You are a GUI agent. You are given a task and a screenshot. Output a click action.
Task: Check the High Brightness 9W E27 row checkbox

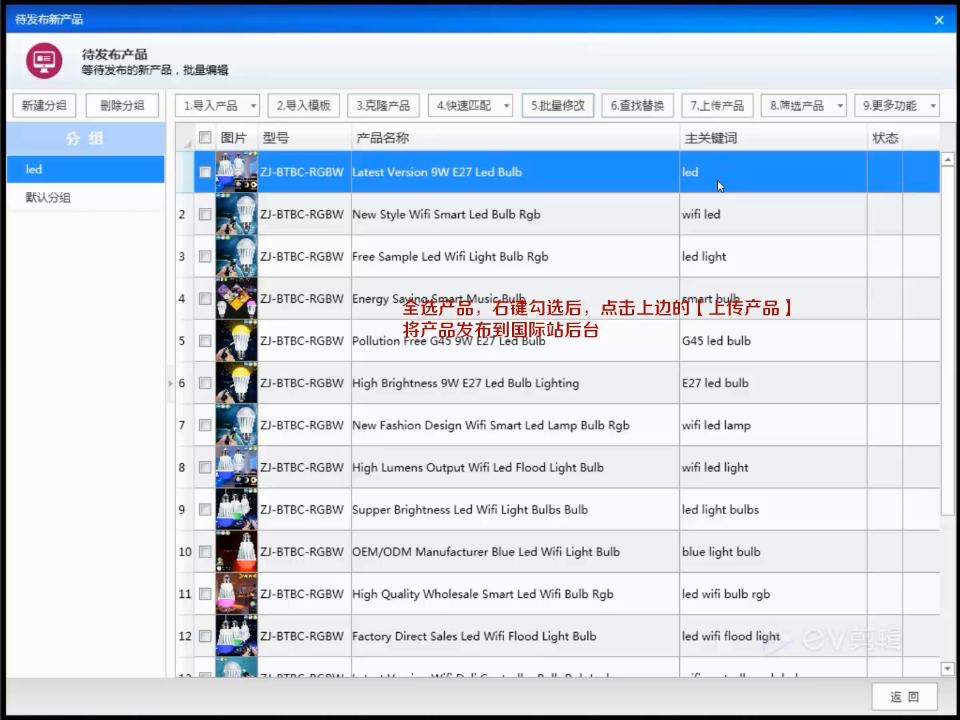205,383
